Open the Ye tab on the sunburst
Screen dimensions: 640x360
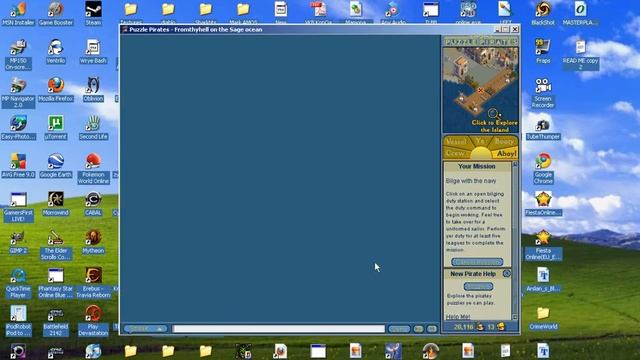480,140
